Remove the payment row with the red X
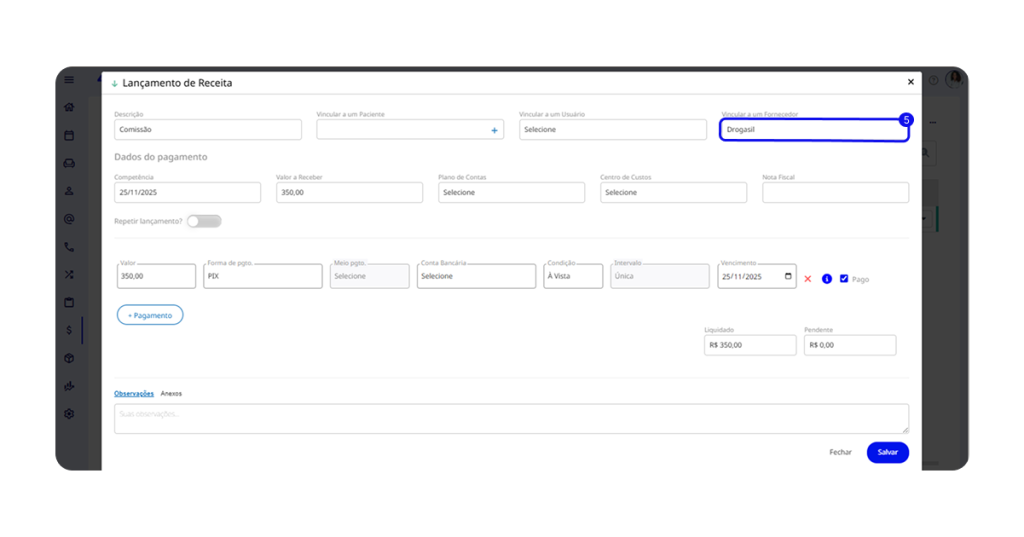The height and width of the screenshot is (537, 1024). coord(808,279)
